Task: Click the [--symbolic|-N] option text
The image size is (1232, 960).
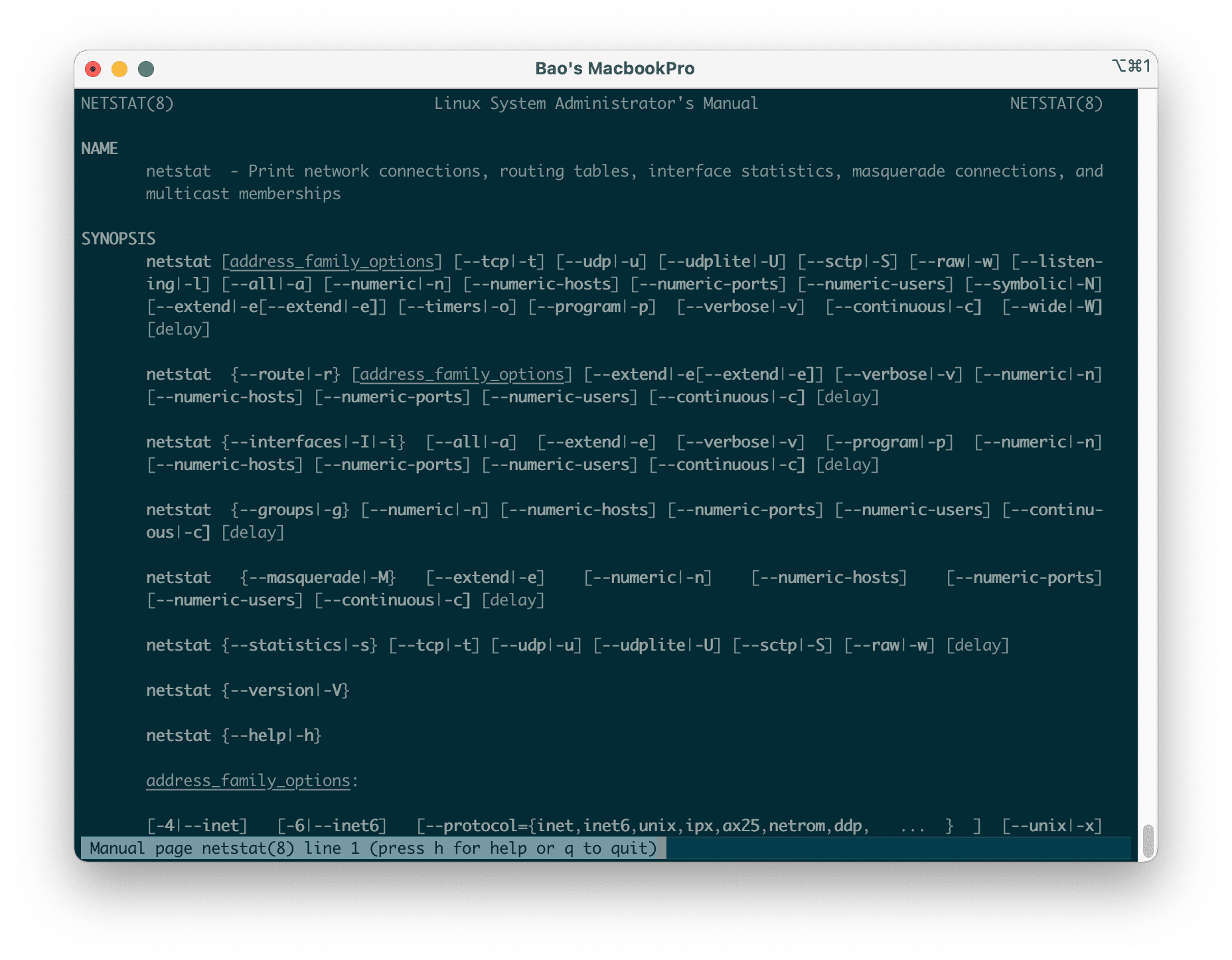Action: pyautogui.click(x=1034, y=284)
